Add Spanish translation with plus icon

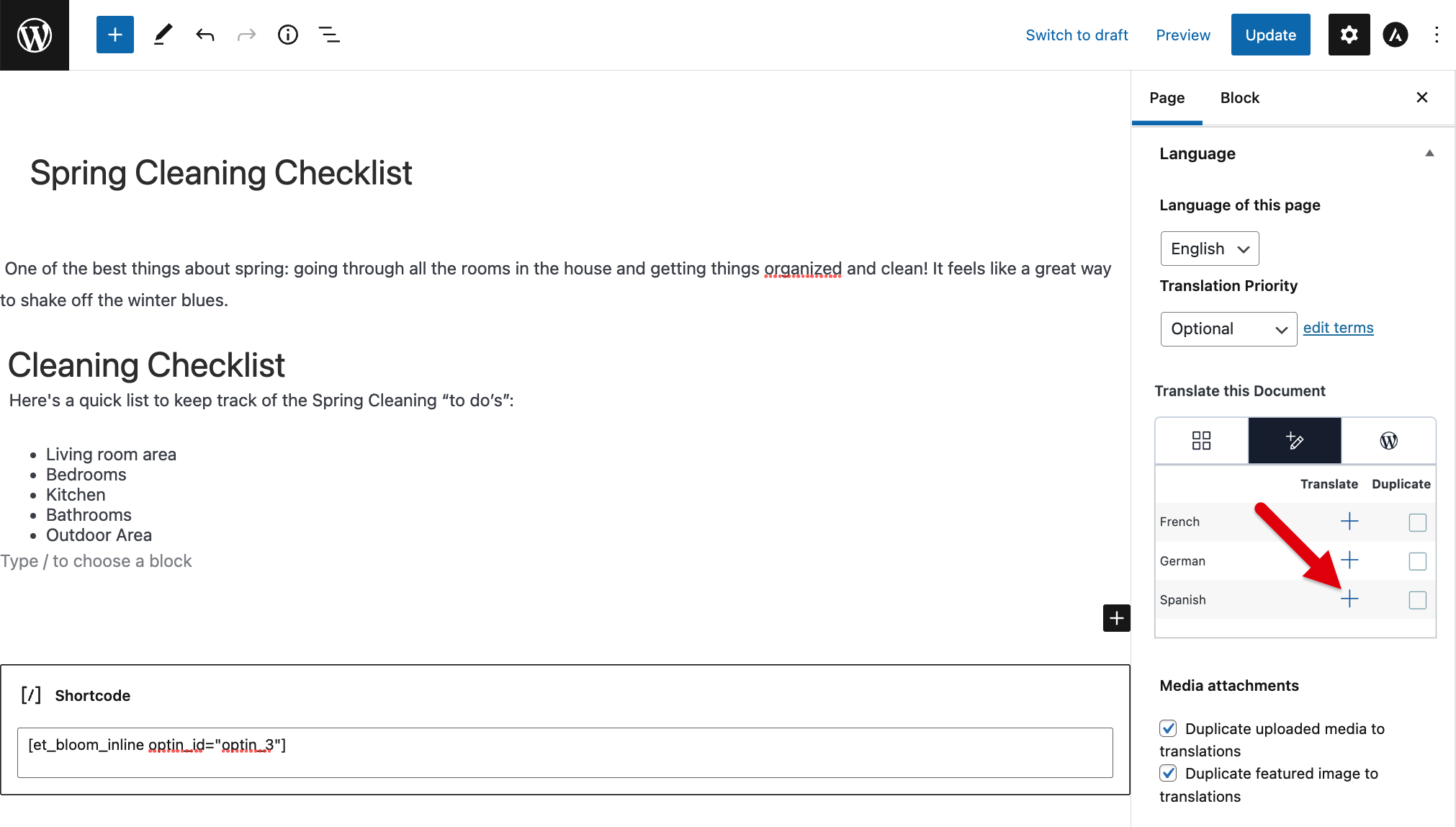(x=1349, y=599)
